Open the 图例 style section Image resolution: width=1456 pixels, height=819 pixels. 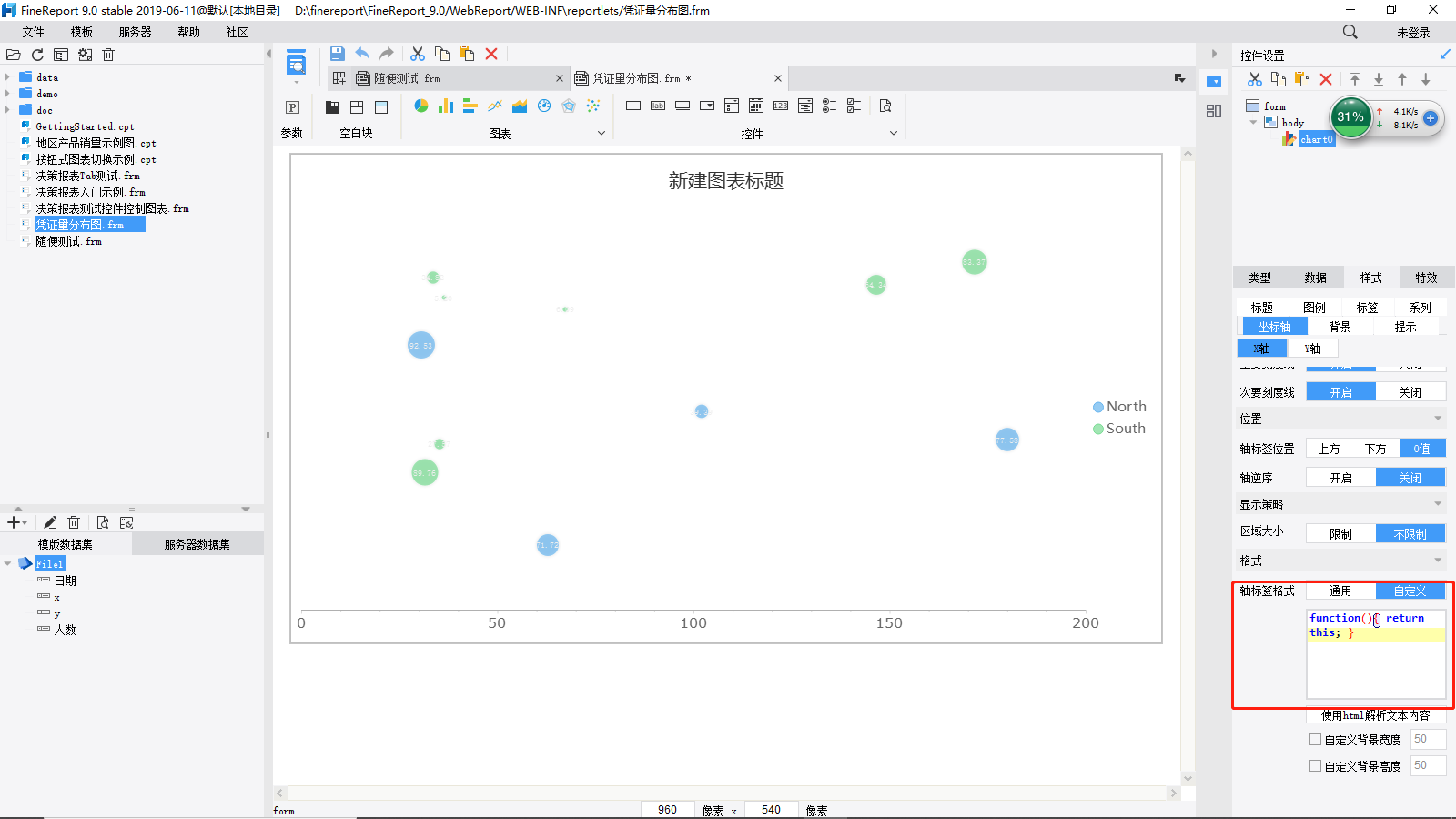tap(1315, 308)
